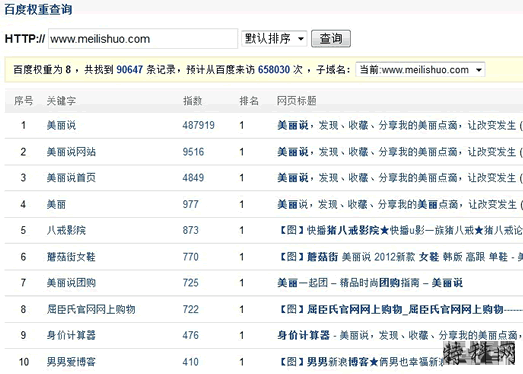Open the keyword link 美丽说网站
This screenshot has height=374, width=523.
[x=71, y=152]
